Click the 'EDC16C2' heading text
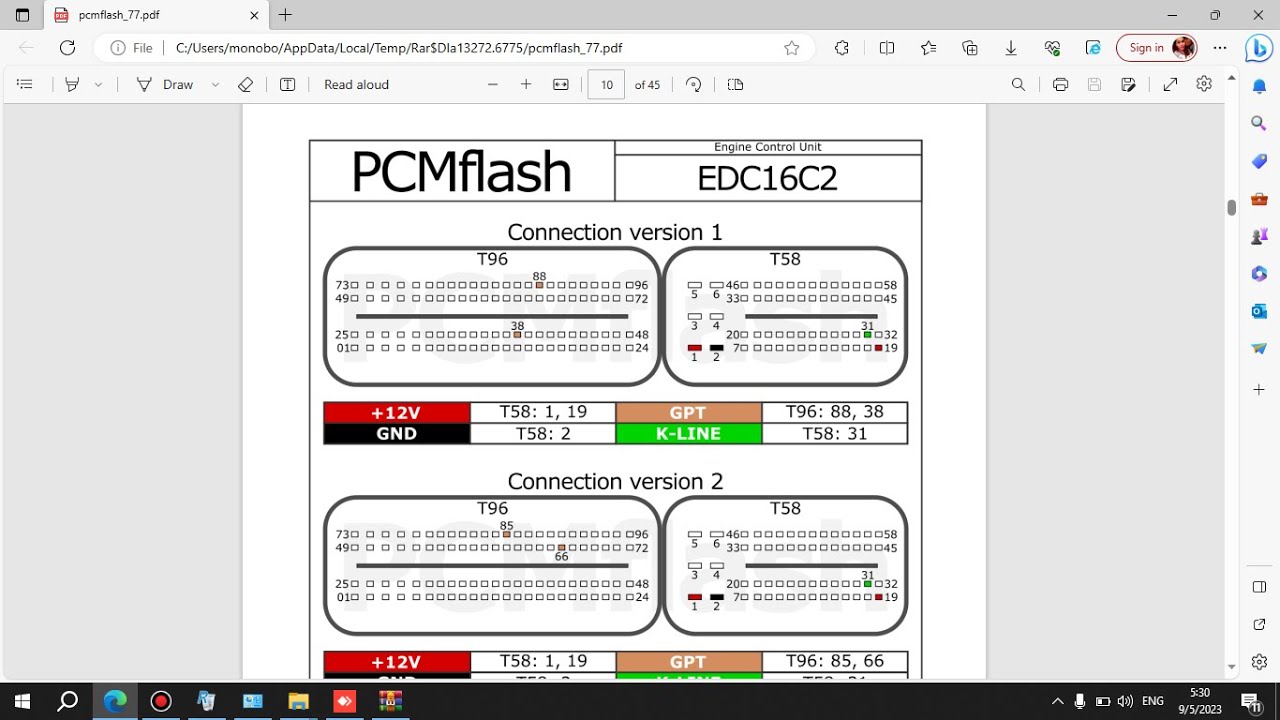The image size is (1280, 720). tap(767, 178)
